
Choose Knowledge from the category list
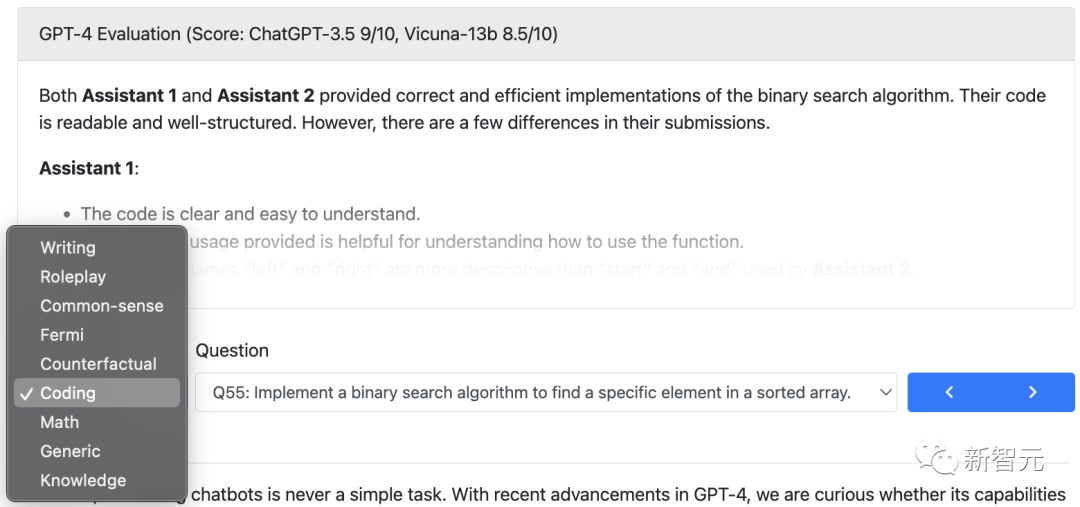point(83,480)
